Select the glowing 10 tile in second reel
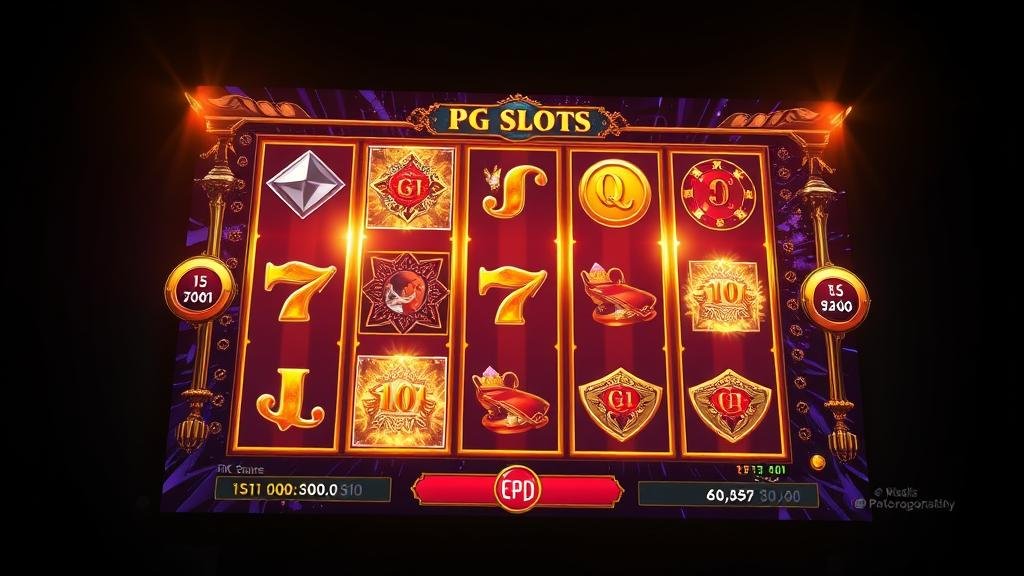1024x576 pixels. coord(400,401)
